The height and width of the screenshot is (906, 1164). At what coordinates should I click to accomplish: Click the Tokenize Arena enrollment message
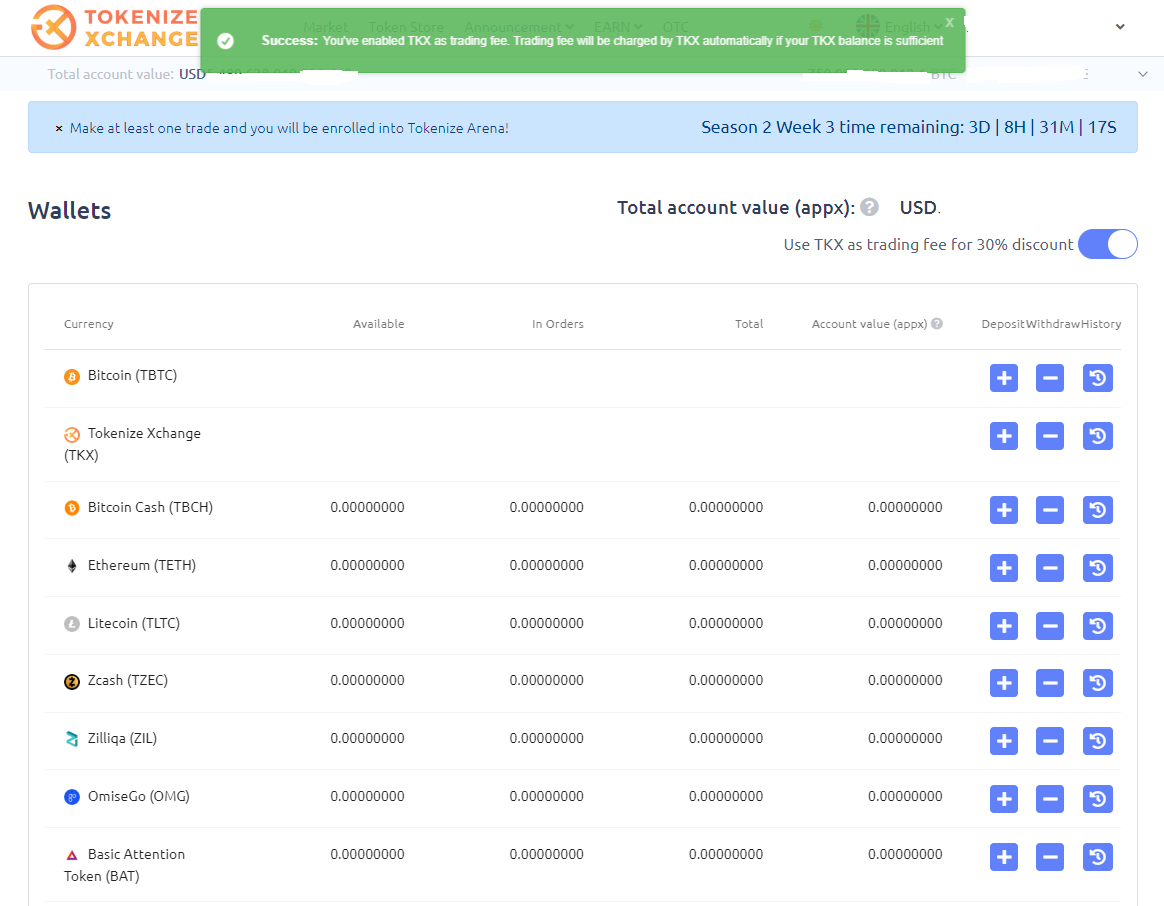[290, 128]
